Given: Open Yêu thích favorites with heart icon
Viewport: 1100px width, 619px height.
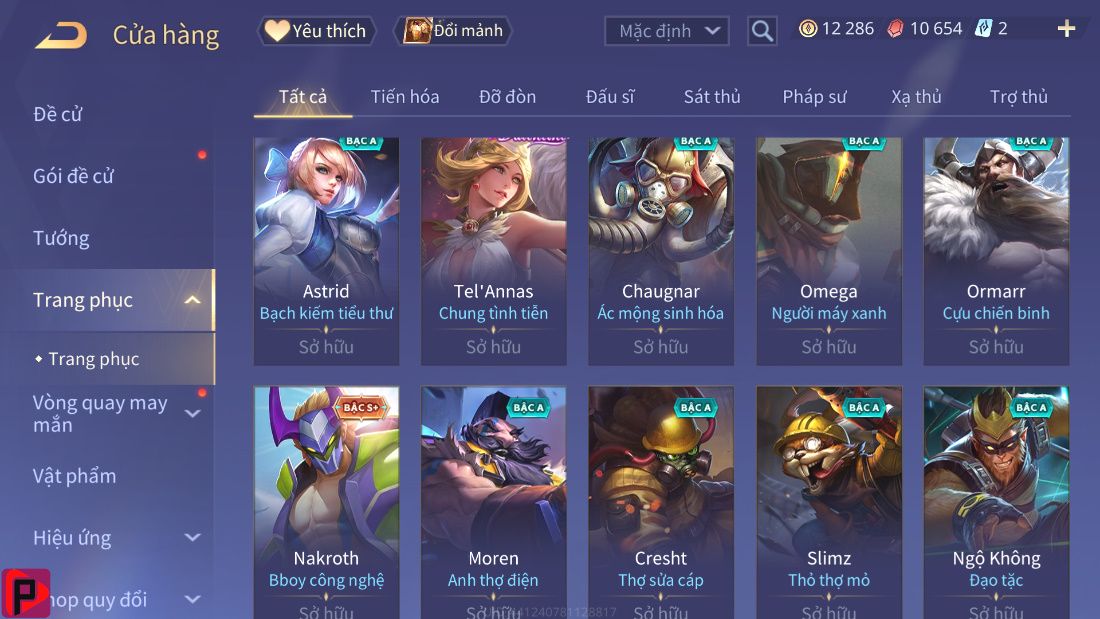Looking at the screenshot, I should pos(316,31).
